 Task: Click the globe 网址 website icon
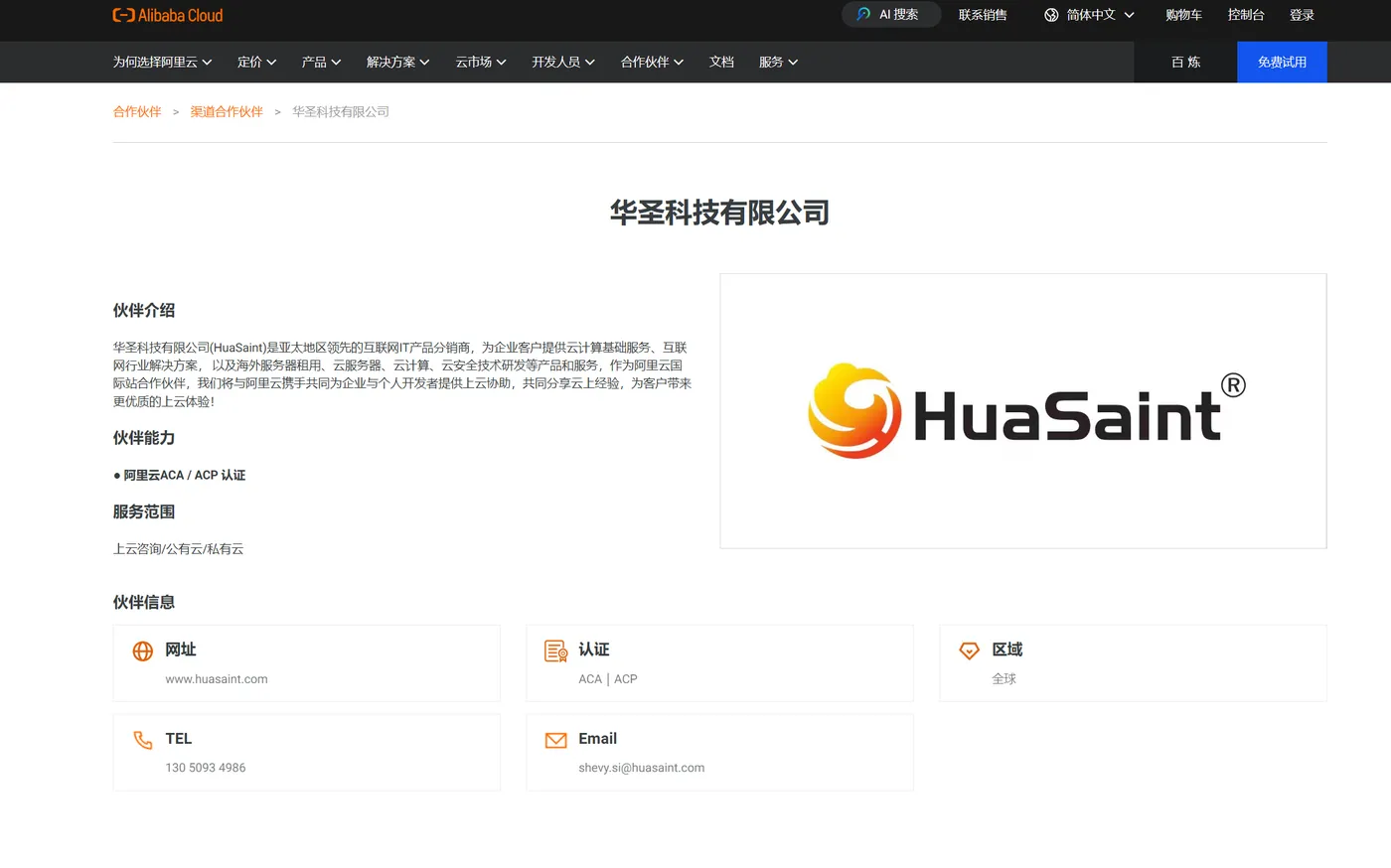[143, 651]
